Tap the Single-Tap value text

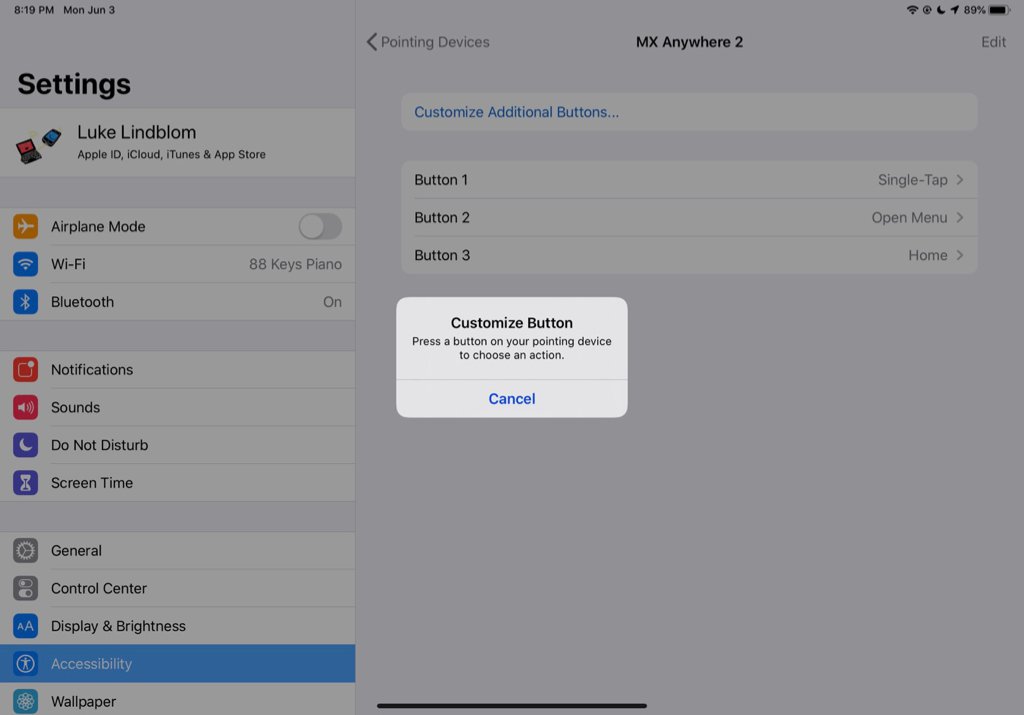coord(912,180)
